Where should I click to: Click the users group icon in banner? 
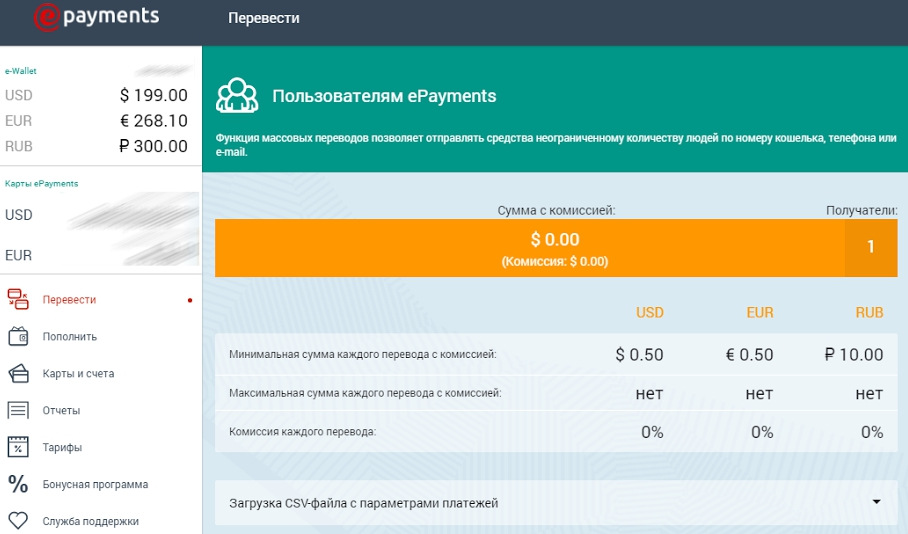click(237, 95)
